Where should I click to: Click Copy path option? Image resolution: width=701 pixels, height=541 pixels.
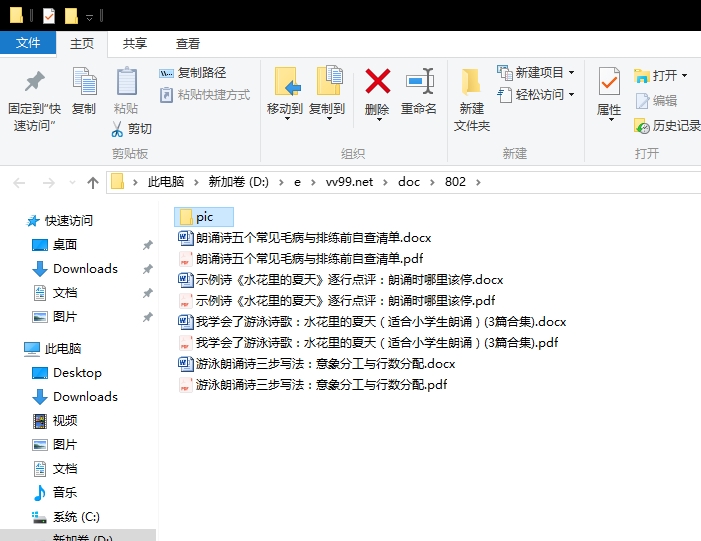[193, 73]
